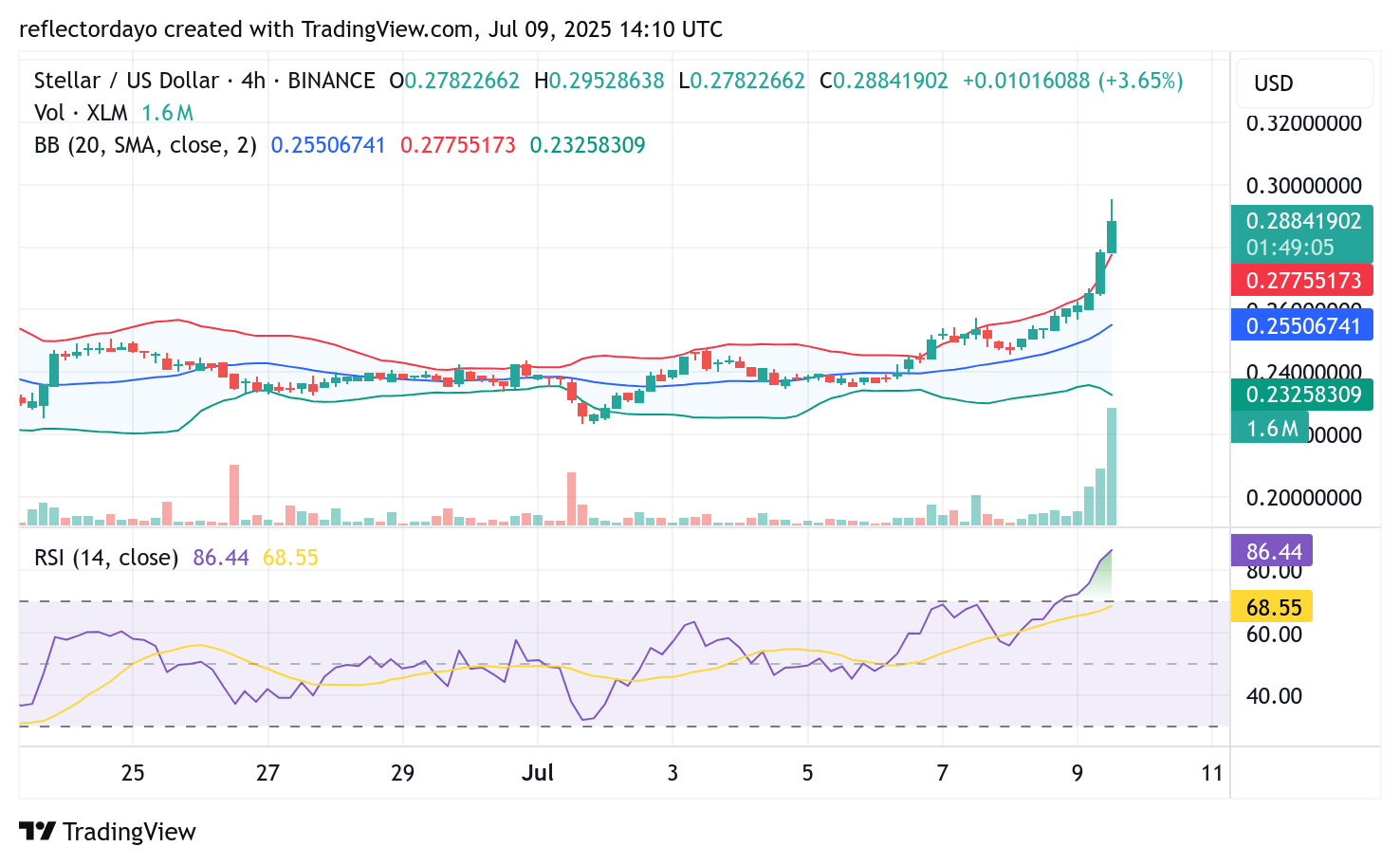Viewport: 1400px width, 865px height.
Task: Click the open price value O0.27822662
Action: pyautogui.click(x=454, y=81)
